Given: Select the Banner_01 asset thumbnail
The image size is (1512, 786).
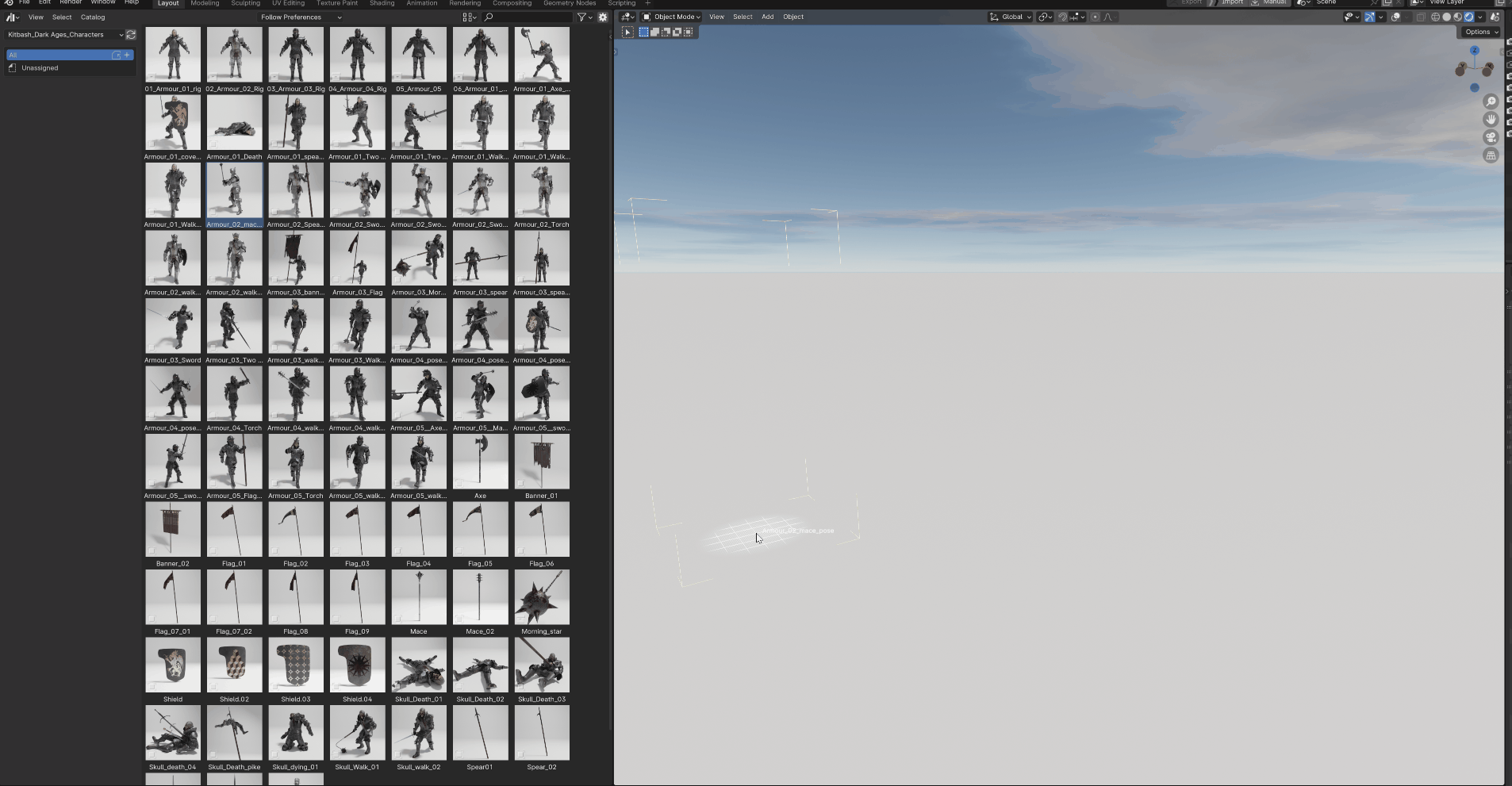Looking at the screenshot, I should tap(542, 462).
